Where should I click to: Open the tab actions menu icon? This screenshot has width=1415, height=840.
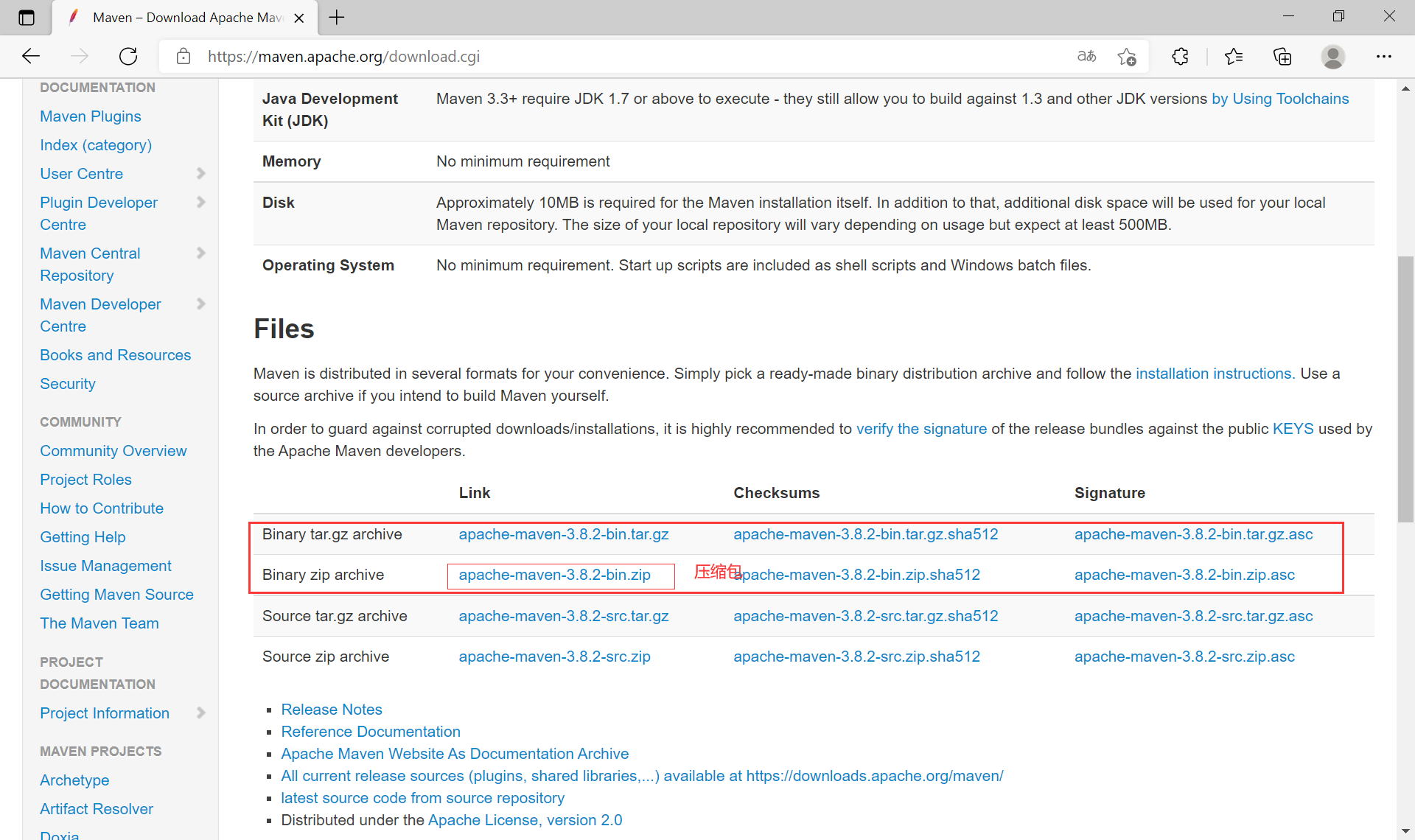pos(27,18)
